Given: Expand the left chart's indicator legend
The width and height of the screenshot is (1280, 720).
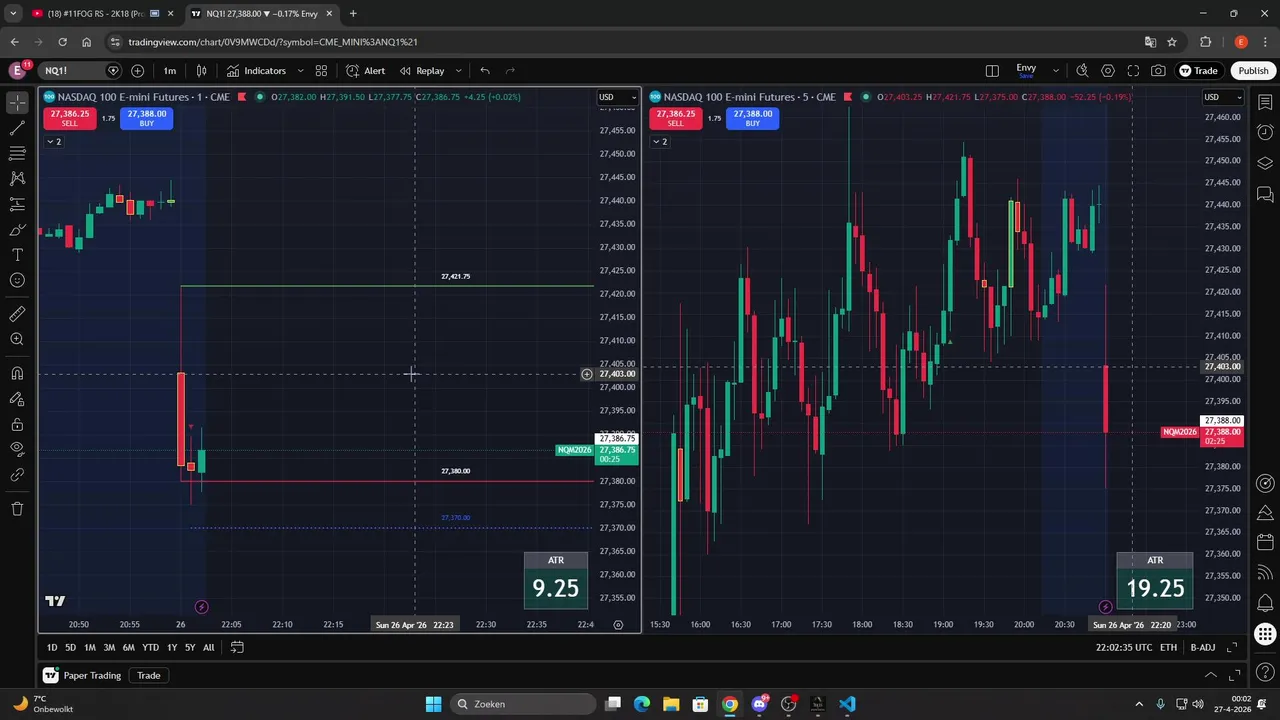Looking at the screenshot, I should [x=54, y=142].
